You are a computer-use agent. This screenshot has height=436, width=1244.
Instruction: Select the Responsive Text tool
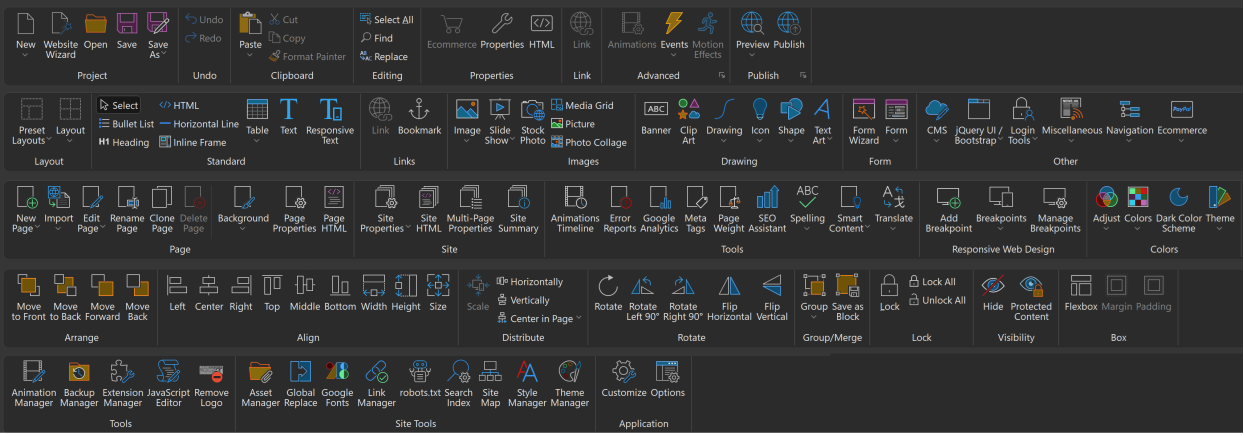coord(330,121)
